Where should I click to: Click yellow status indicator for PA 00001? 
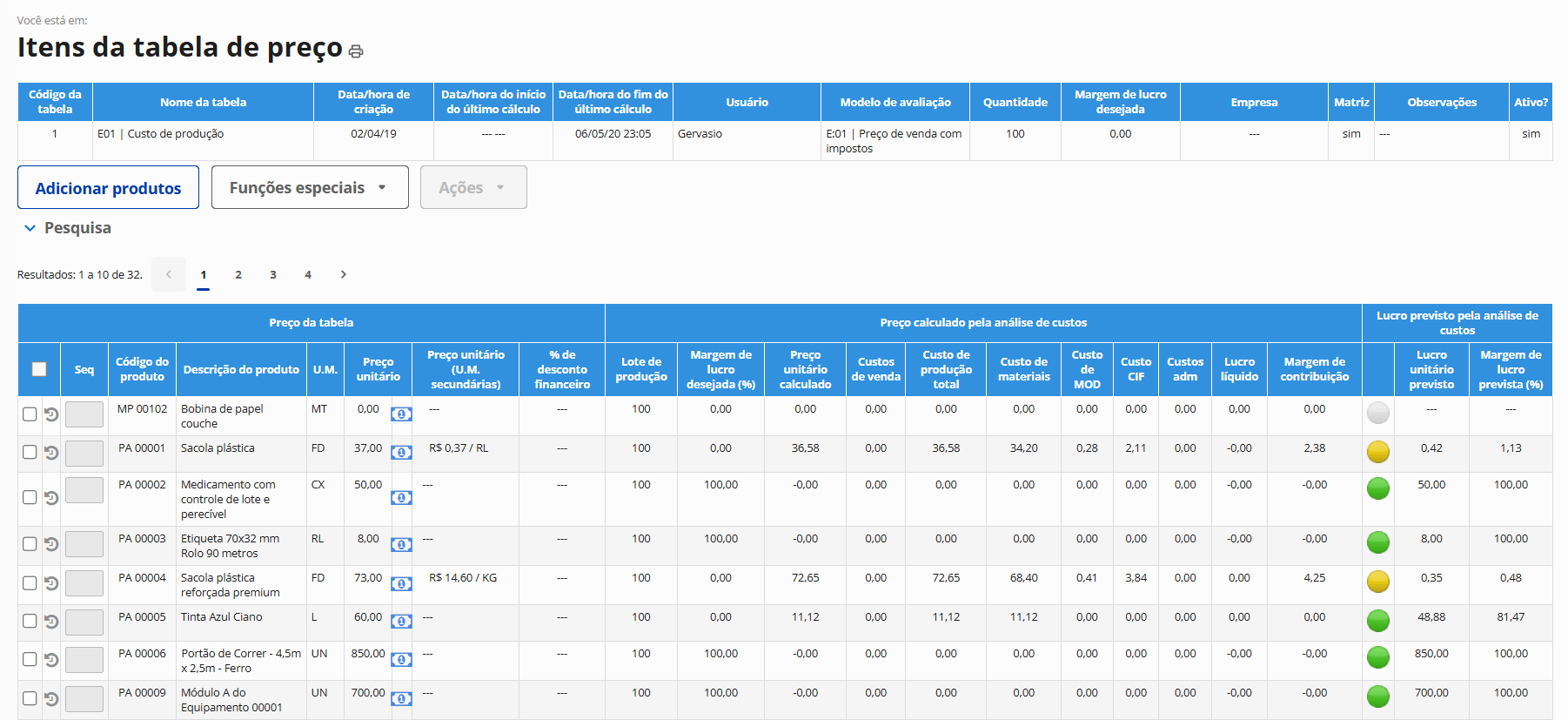point(1377,452)
